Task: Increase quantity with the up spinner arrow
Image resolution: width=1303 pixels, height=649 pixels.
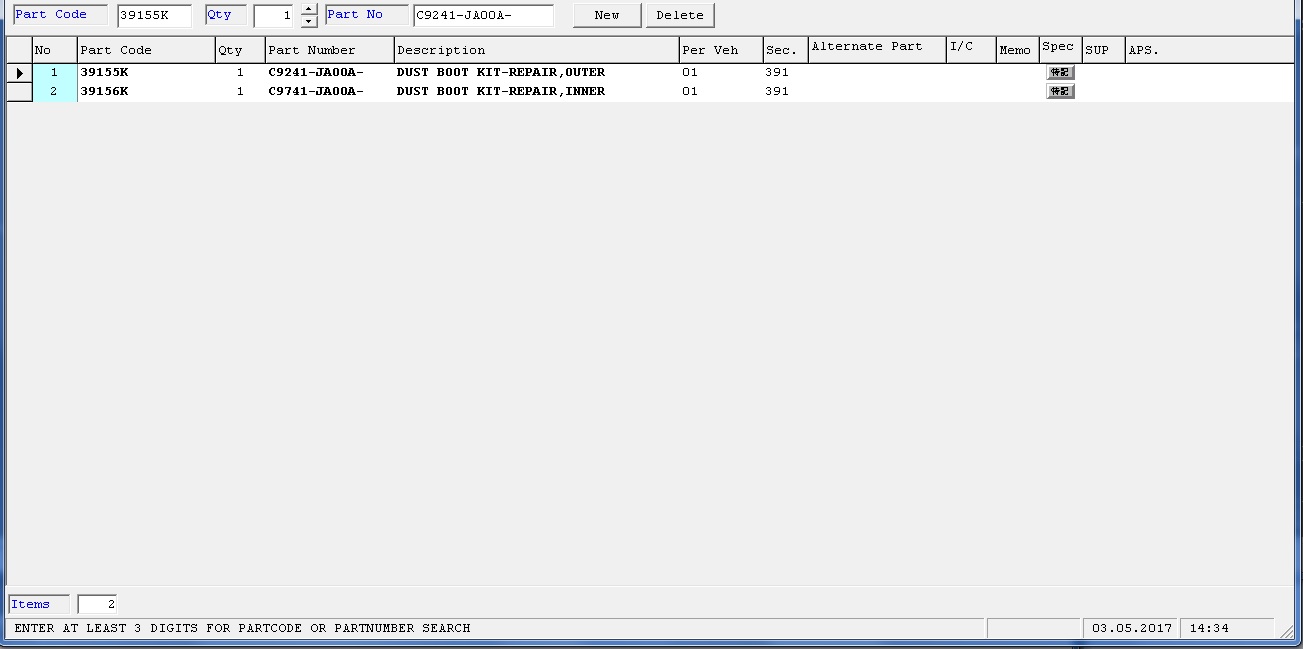Action: tap(309, 10)
